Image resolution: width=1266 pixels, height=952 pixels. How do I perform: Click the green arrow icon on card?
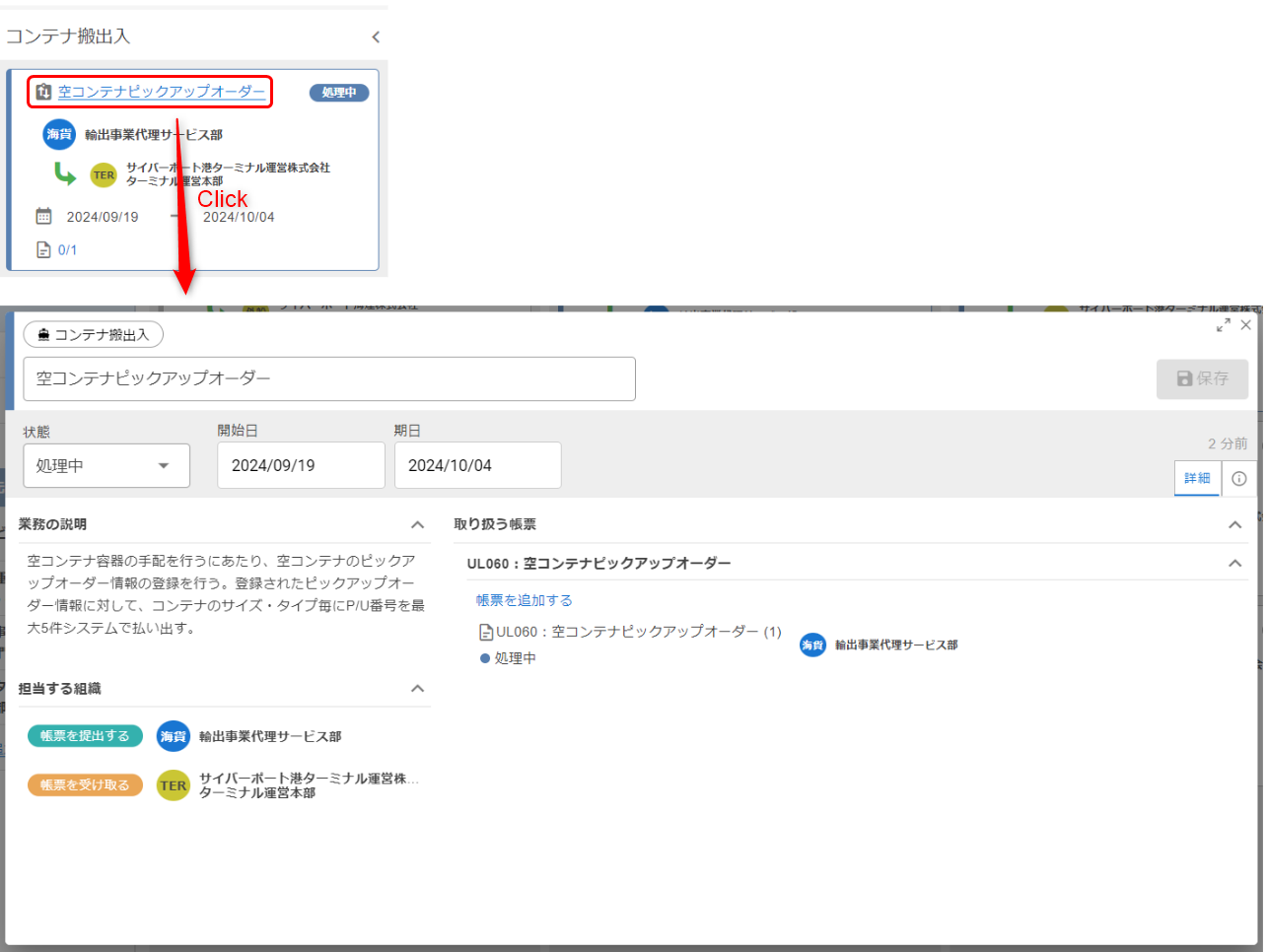[x=64, y=174]
